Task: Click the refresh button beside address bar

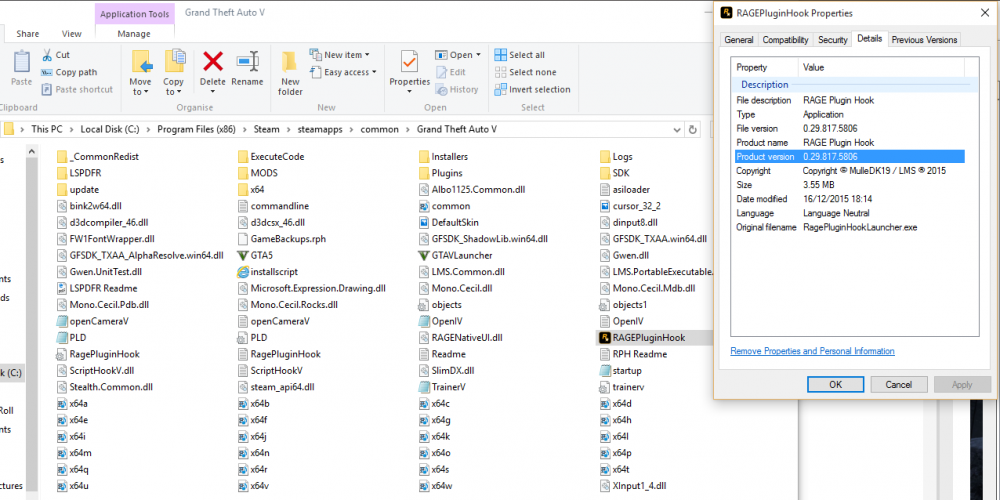Action: pos(693,129)
